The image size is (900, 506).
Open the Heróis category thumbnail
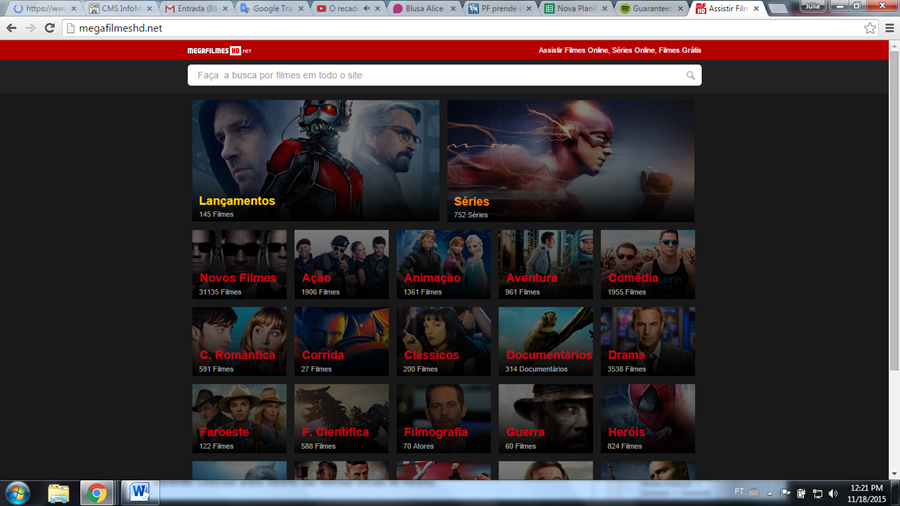click(x=647, y=418)
